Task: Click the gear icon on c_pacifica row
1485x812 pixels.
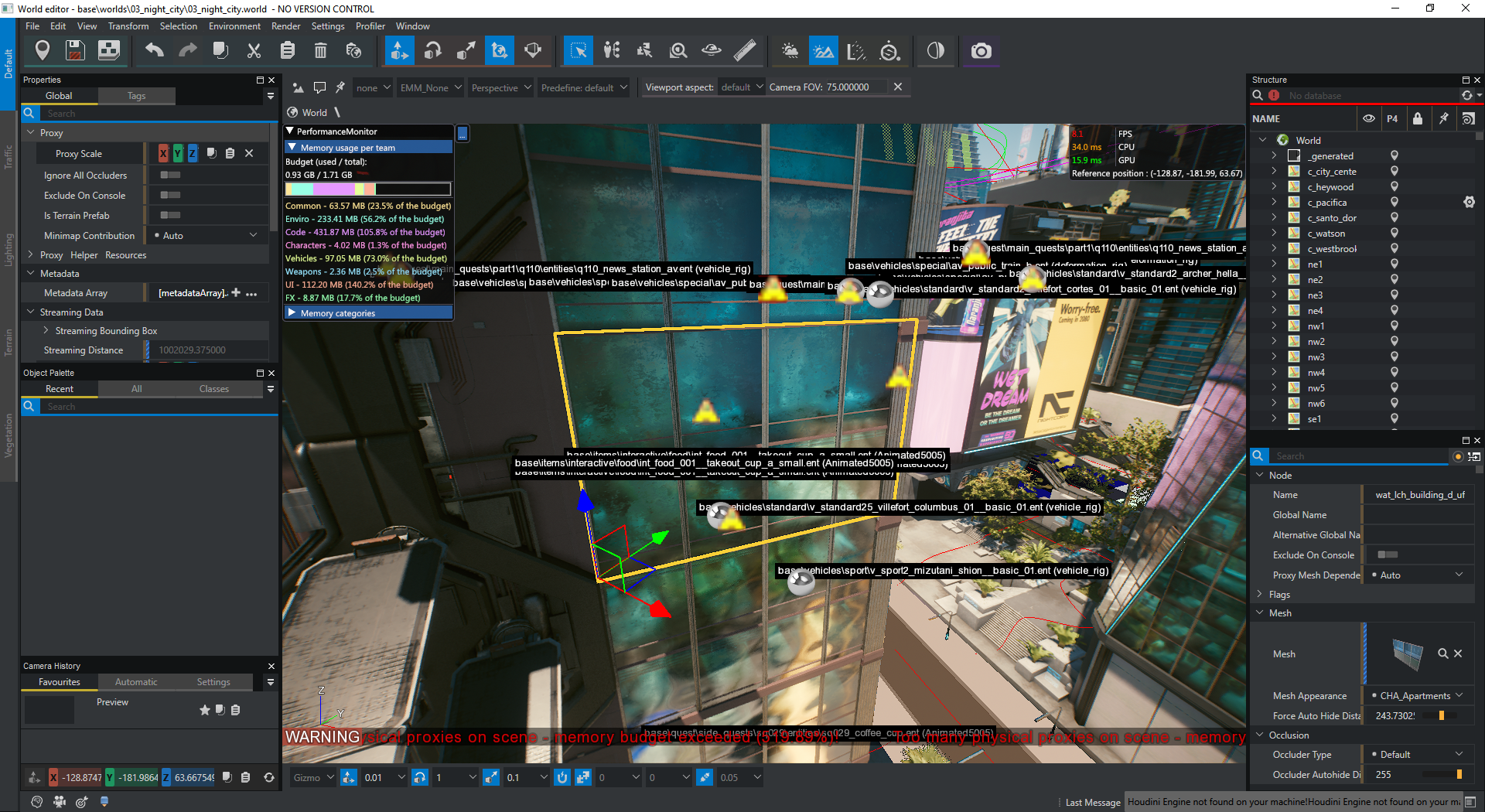Action: 1469,203
